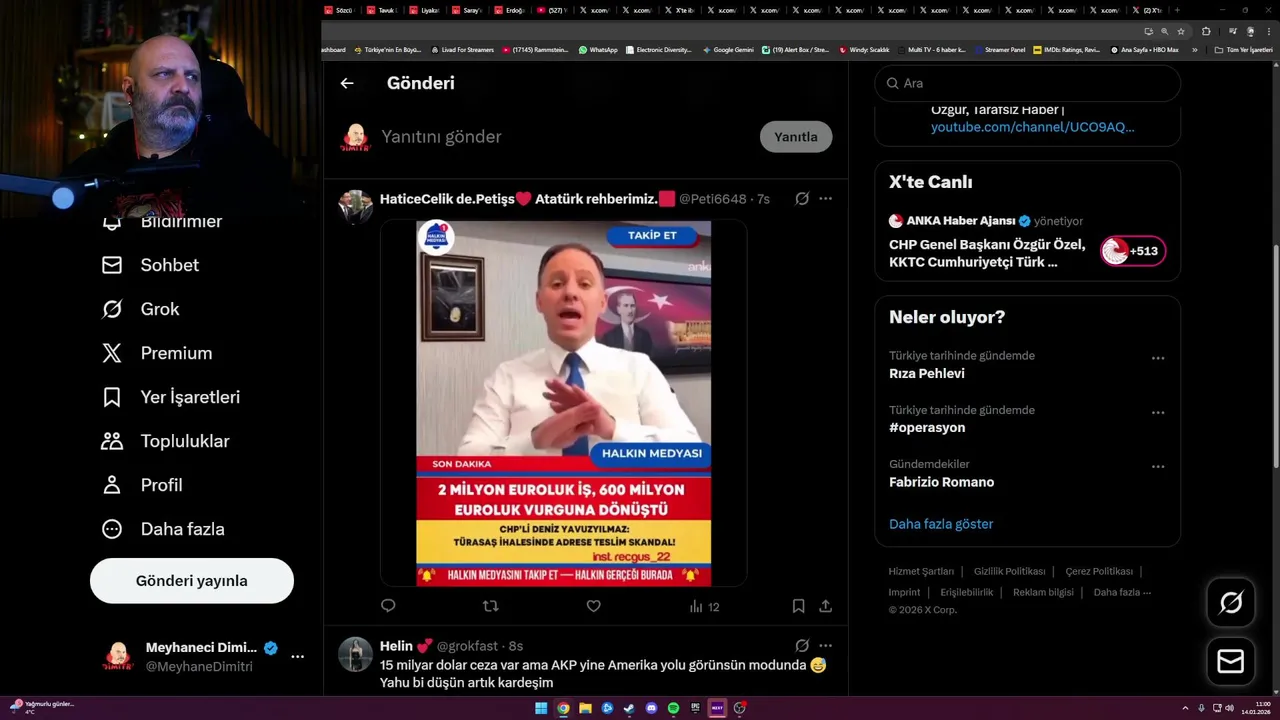The height and width of the screenshot is (720, 1280).
Task: Expand bookmarks bar overflow chevron
Action: click(x=1194, y=49)
